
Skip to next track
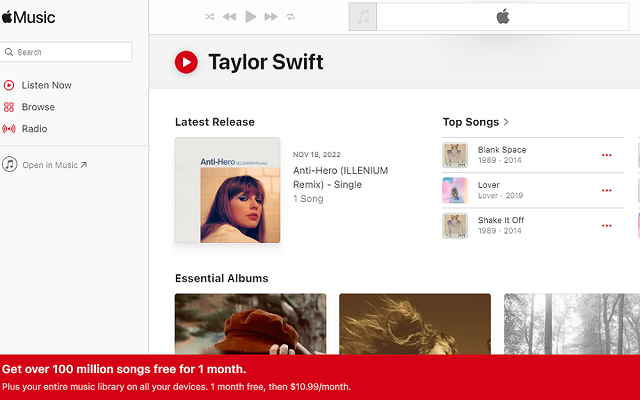point(271,17)
